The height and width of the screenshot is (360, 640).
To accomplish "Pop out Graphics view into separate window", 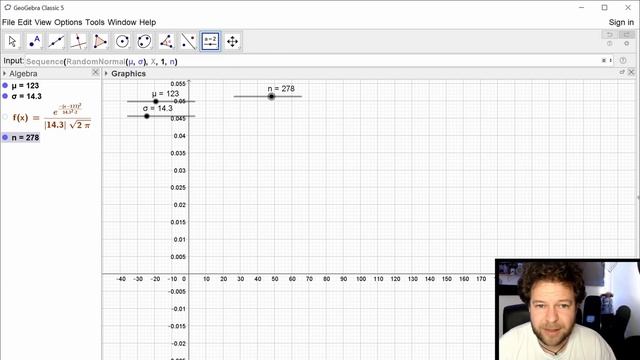I will point(622,72).
